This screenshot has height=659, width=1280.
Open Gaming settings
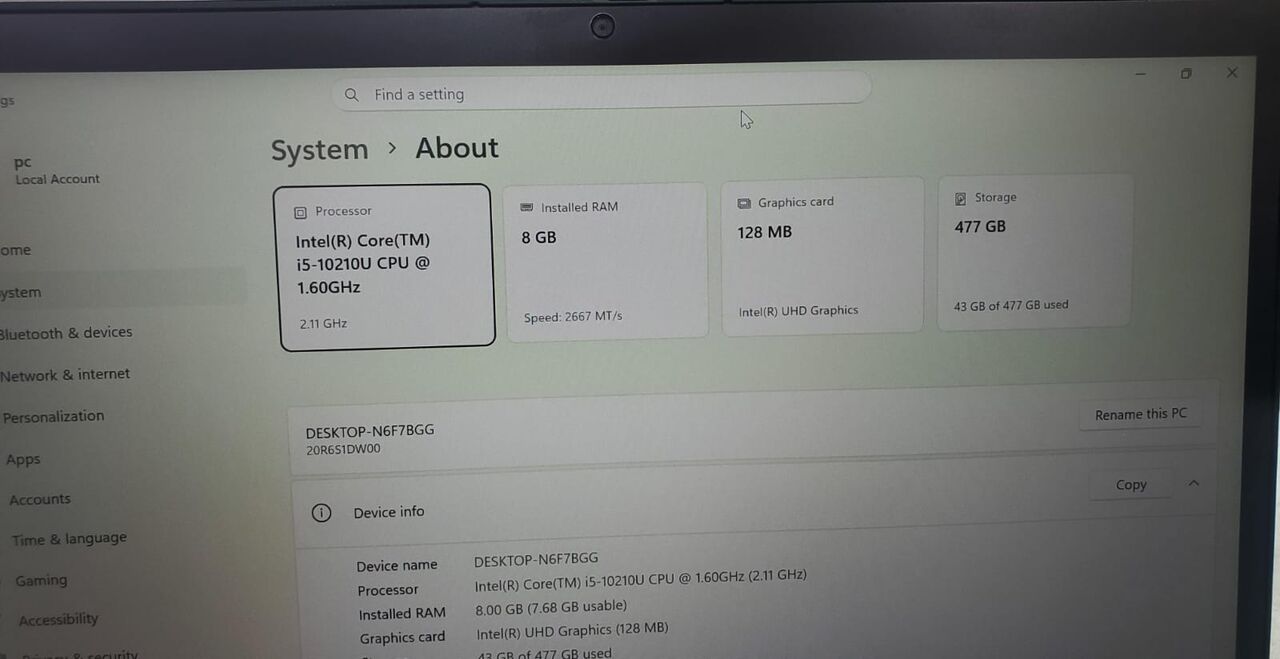coord(41,580)
